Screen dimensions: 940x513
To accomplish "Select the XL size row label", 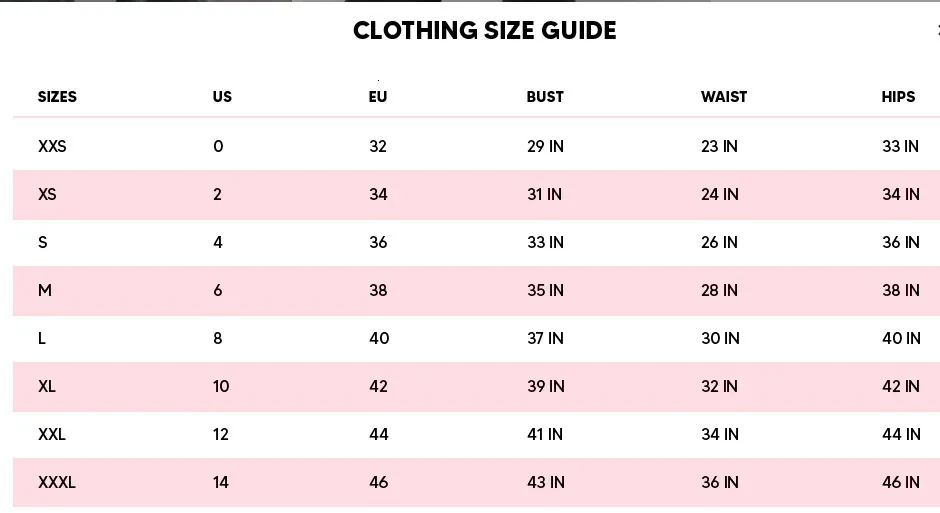I will pyautogui.click(x=47, y=387).
